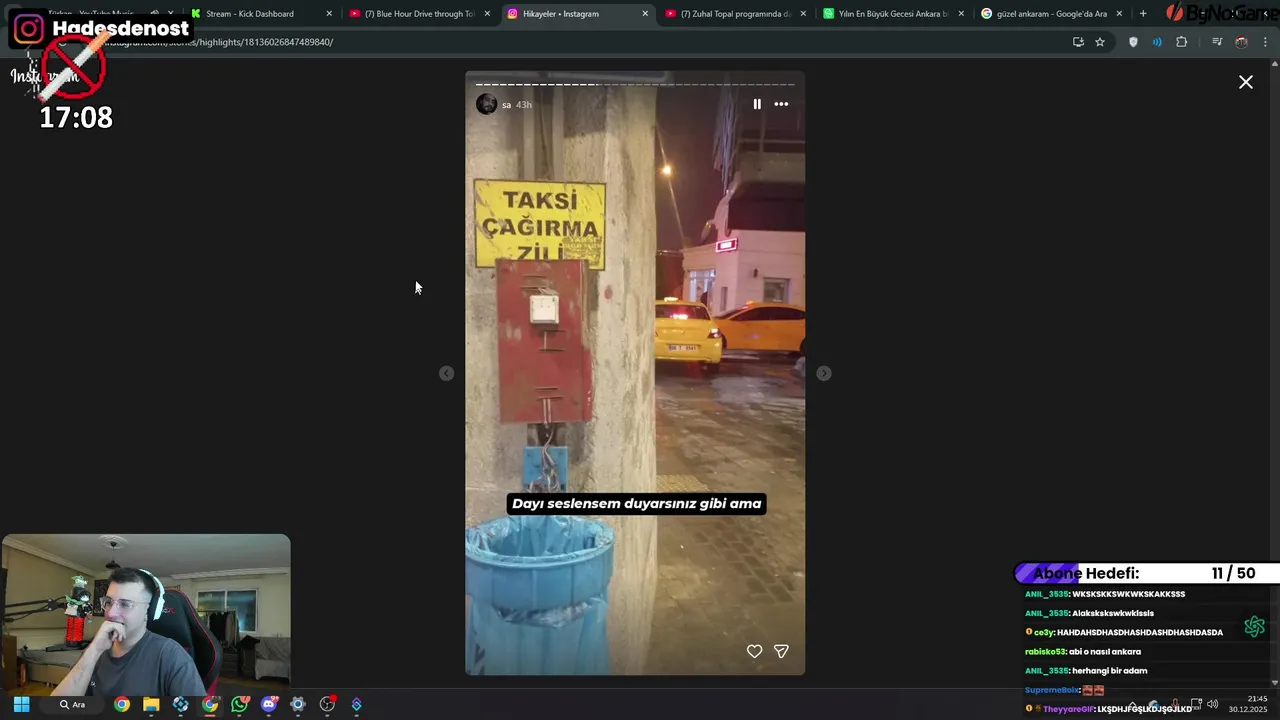Screen dimensions: 1280x720
Task: Switch to the Zuhal Topal YouTube tab
Action: [x=735, y=14]
